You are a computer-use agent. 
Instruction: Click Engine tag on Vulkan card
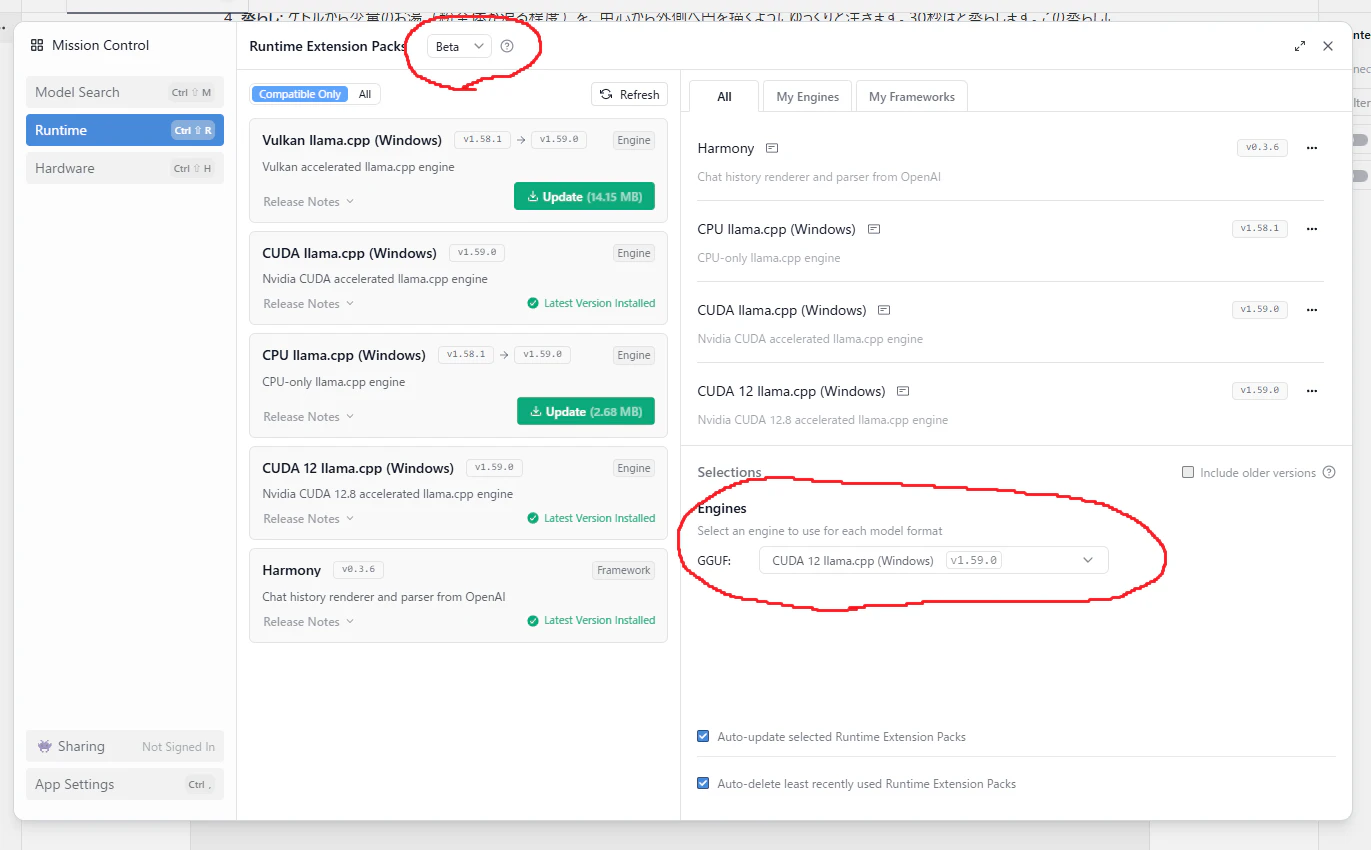pyautogui.click(x=634, y=140)
